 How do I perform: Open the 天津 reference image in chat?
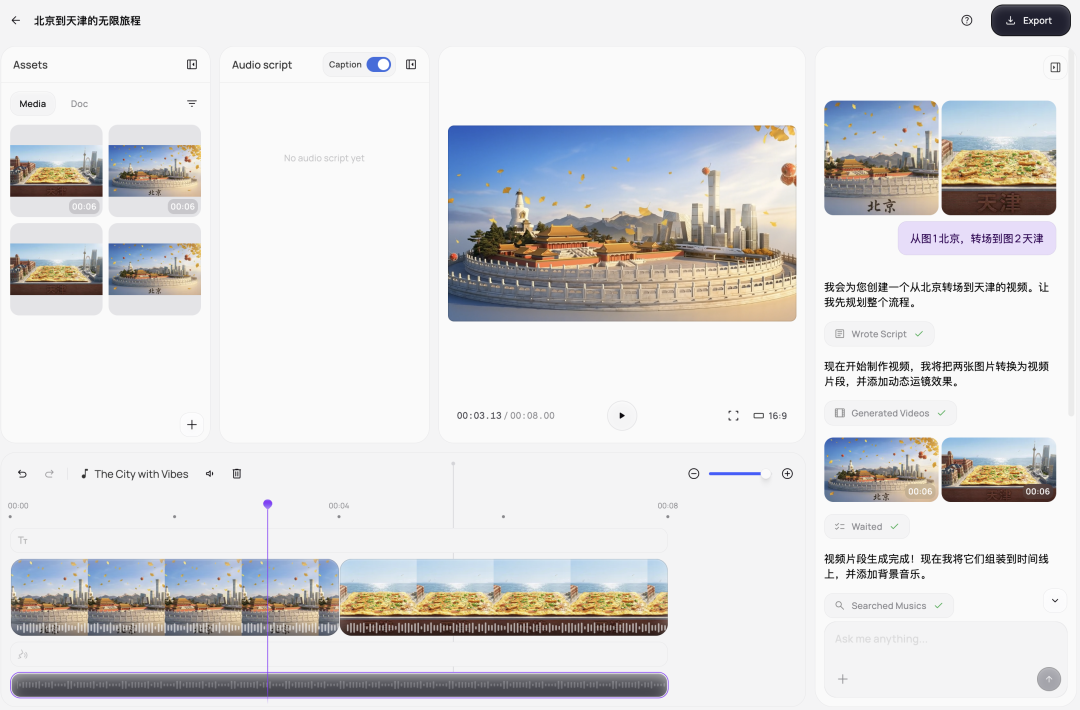[x=999, y=158]
